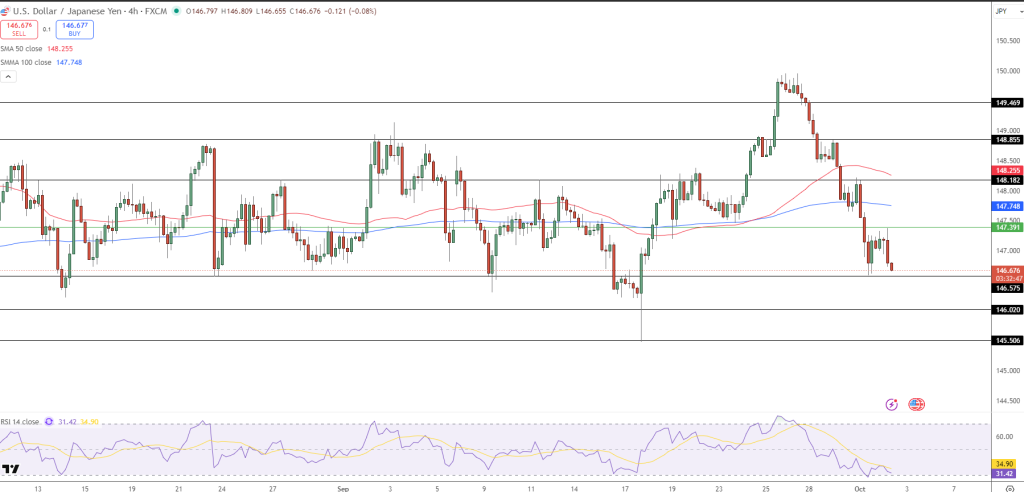Viewport: 1024px width, 492px height.
Task: Click the BUY button at 146.677
Action: click(x=75, y=30)
